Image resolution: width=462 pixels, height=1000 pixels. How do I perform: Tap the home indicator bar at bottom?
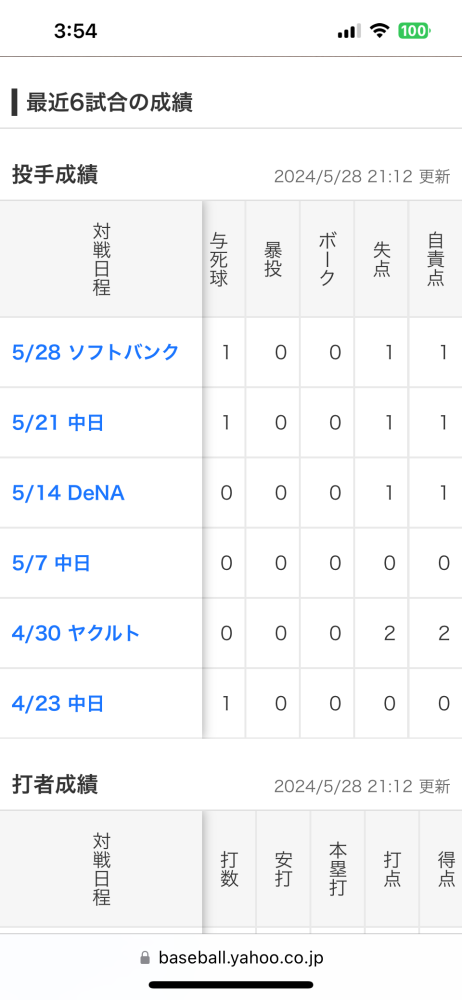(231, 985)
